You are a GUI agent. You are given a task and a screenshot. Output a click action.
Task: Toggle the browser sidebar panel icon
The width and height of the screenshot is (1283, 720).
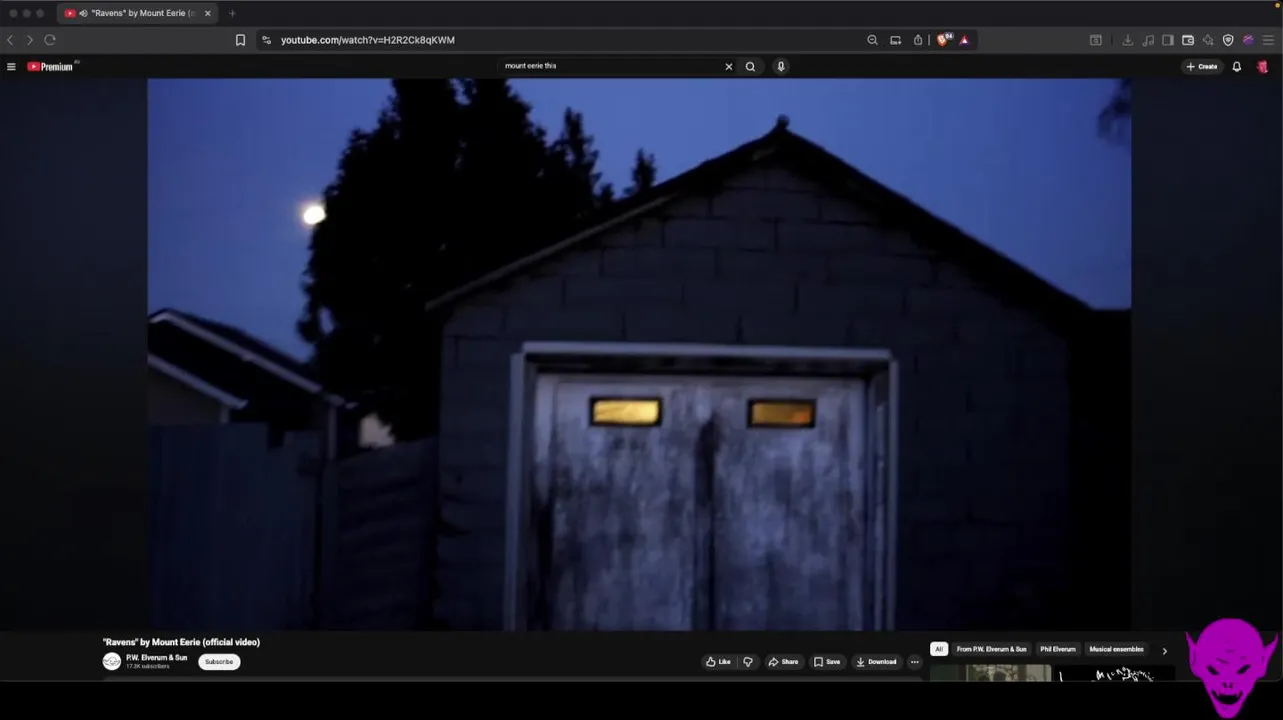coord(1168,40)
